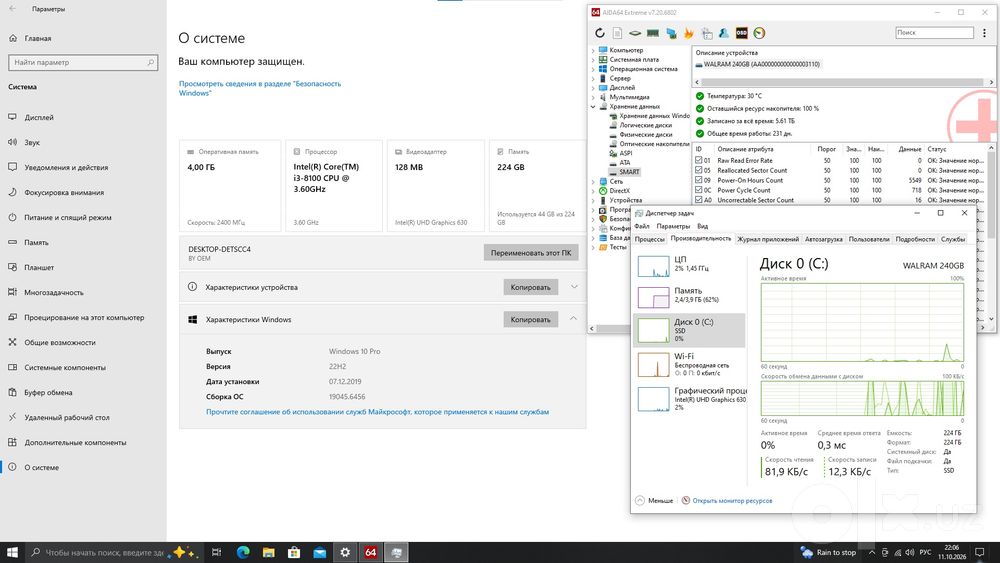Uncheck attribute A0 Uncorrectable Sector Count
Image resolution: width=1000 pixels, height=563 pixels.
(x=698, y=200)
